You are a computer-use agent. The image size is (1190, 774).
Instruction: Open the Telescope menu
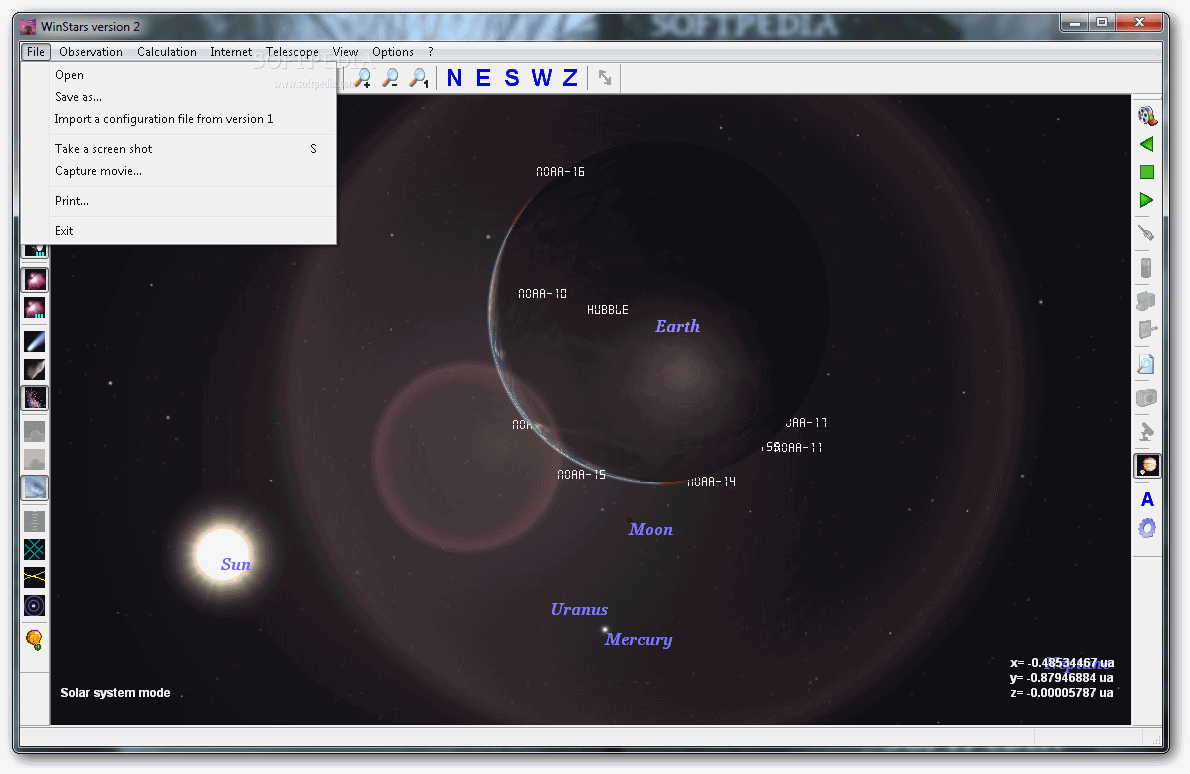point(292,52)
